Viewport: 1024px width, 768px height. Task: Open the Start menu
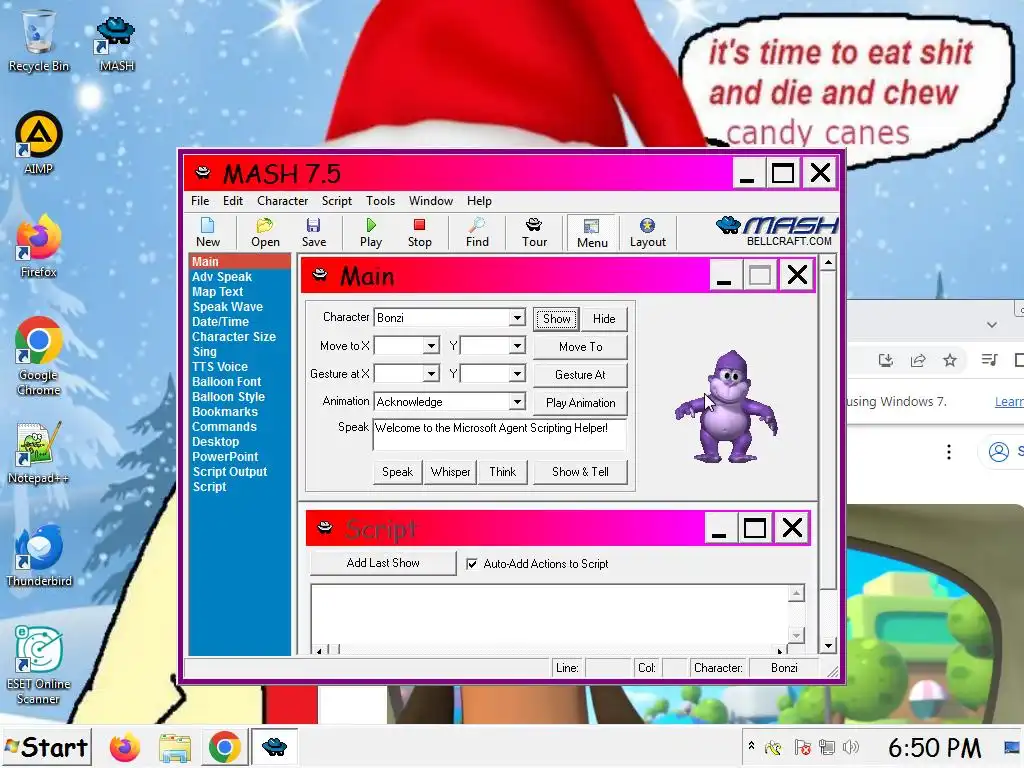(x=46, y=747)
